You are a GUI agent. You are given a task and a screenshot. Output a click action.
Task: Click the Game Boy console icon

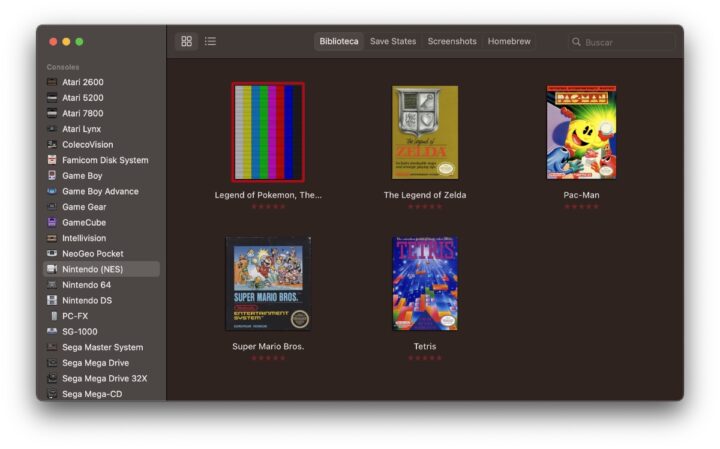point(52,176)
